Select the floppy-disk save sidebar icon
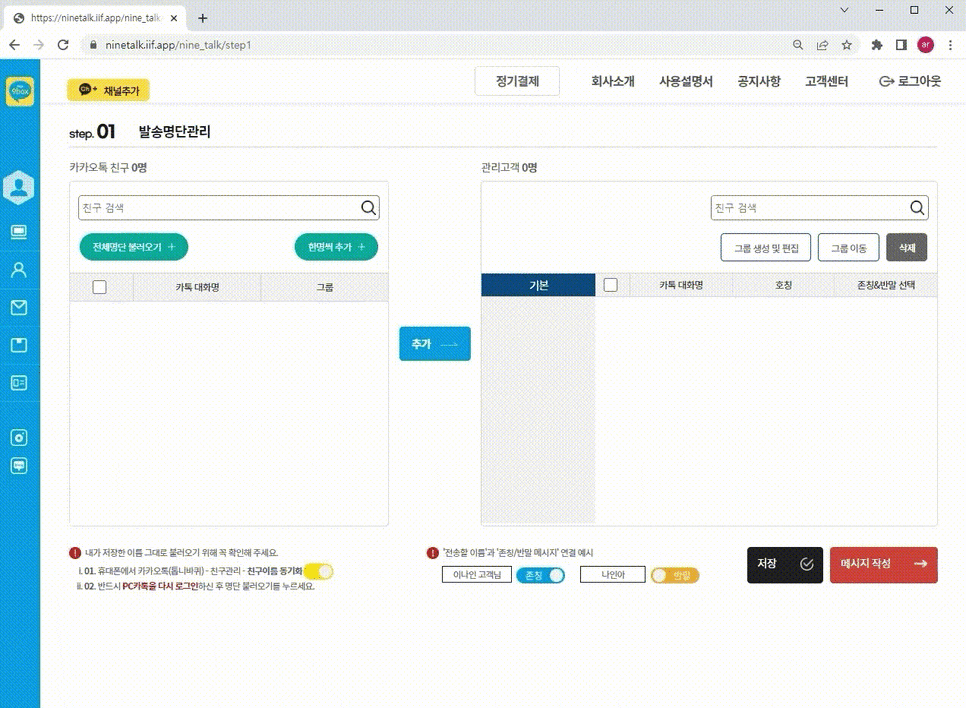966x708 pixels. coord(19,345)
